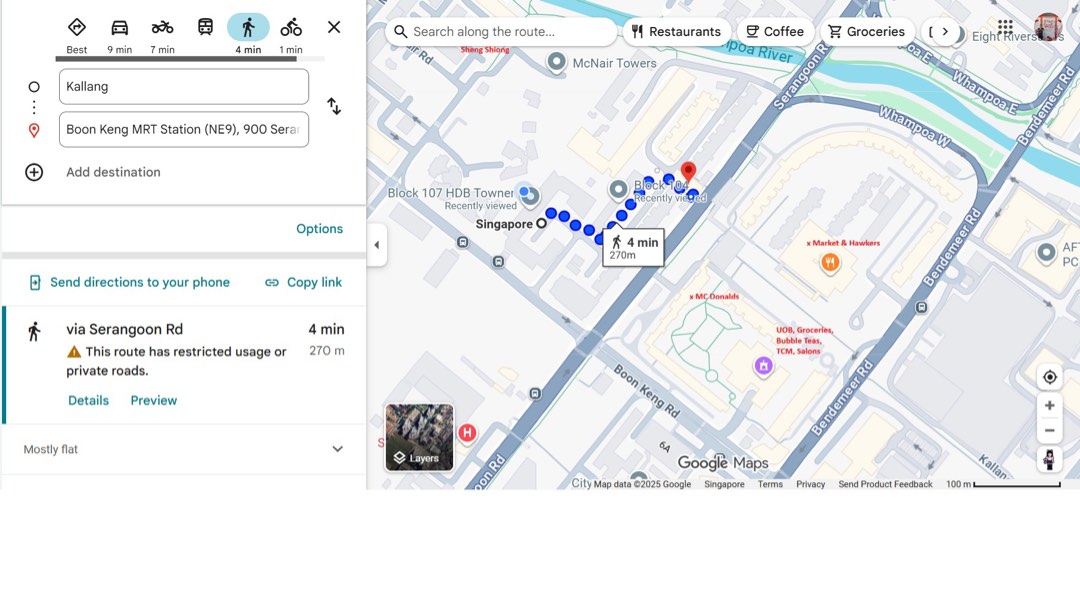This screenshot has height=614, width=1080.
Task: Click the 4 min walking time callout
Action: 633,247
